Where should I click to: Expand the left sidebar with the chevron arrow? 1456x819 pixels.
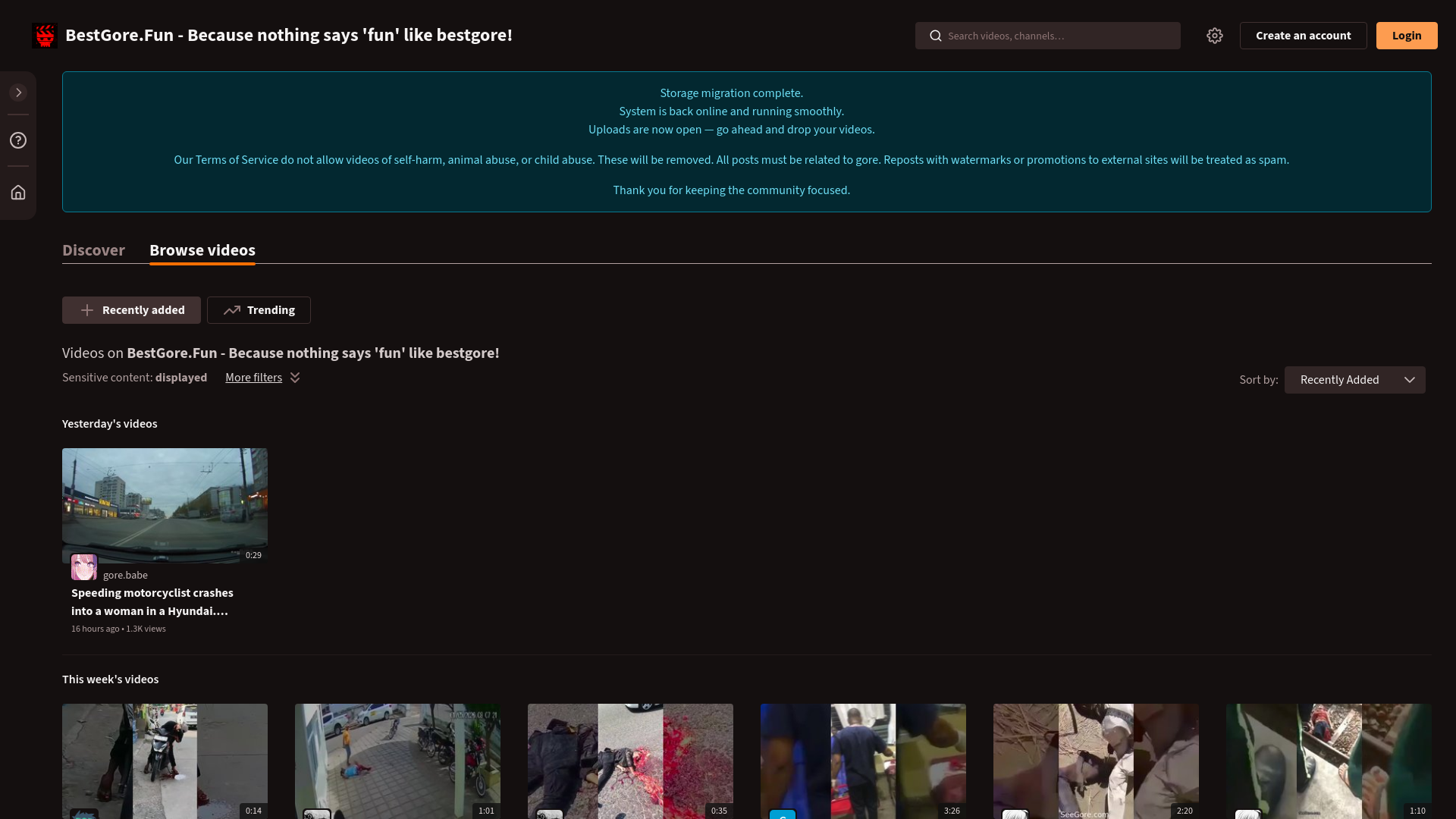point(18,93)
